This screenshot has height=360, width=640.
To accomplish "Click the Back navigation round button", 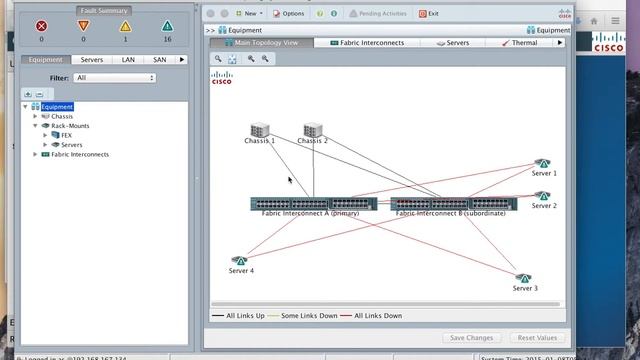I will pyautogui.click(x=211, y=13).
